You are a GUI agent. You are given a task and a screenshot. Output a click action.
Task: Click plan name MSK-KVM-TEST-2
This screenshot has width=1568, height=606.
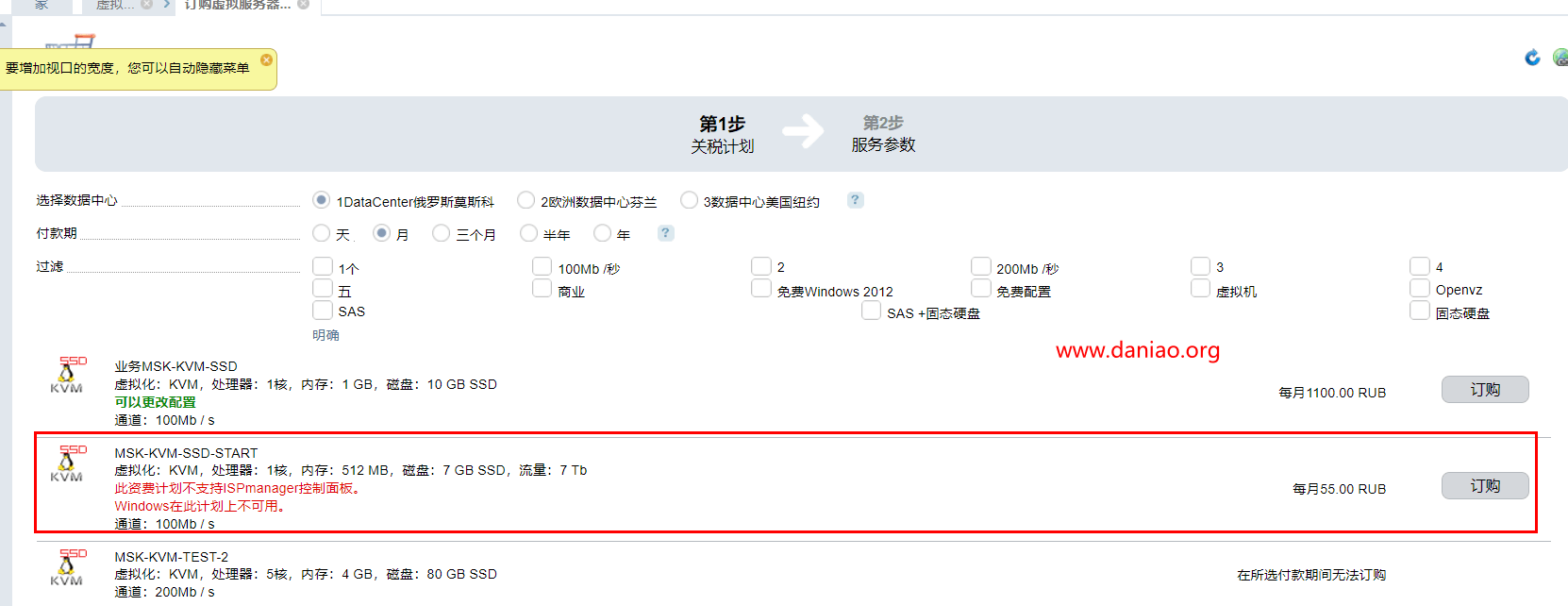pyautogui.click(x=172, y=557)
